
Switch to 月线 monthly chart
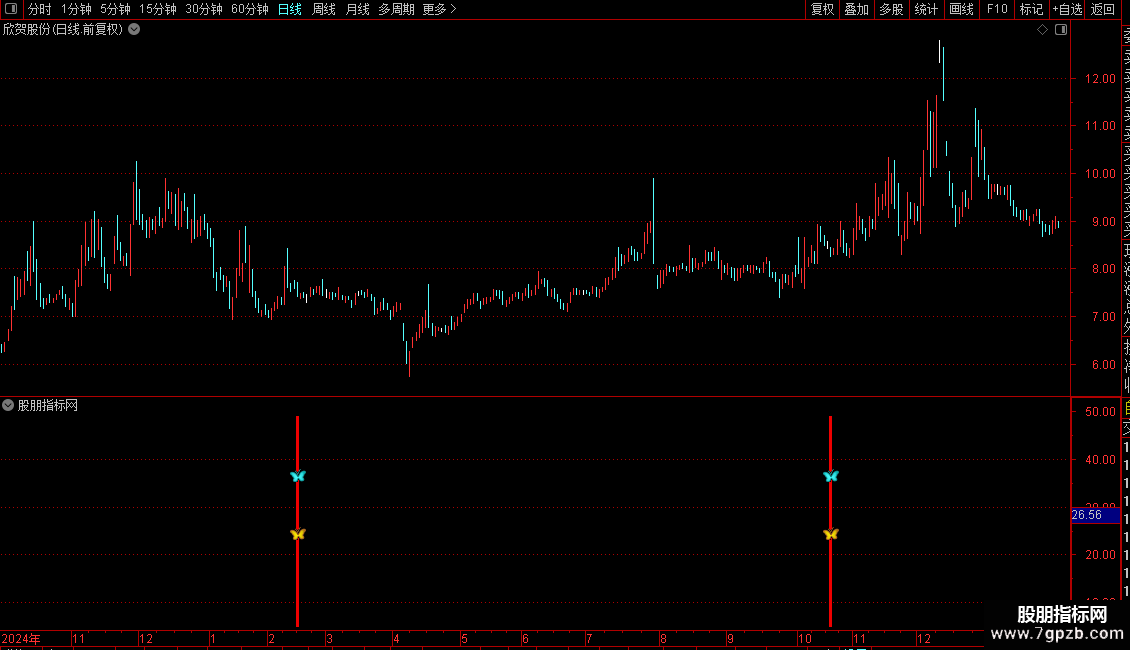click(357, 9)
